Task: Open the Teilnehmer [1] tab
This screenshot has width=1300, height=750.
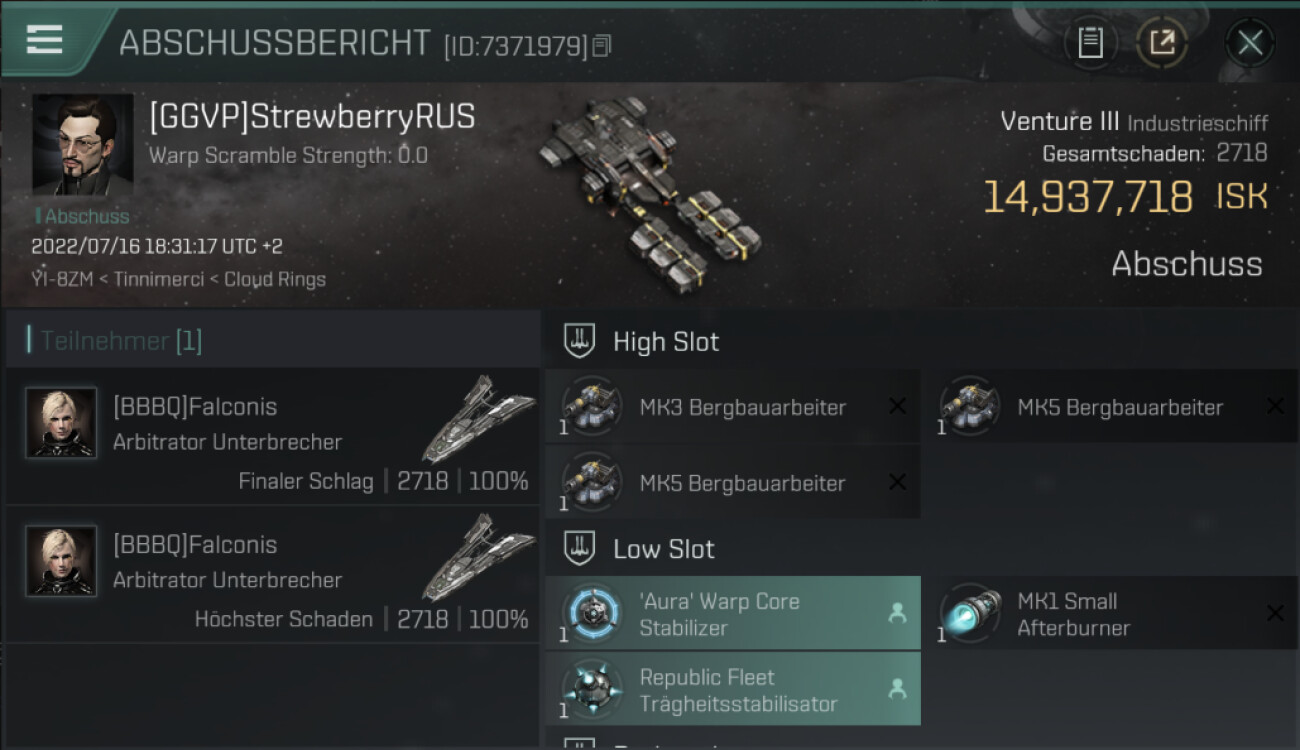Action: 121,341
